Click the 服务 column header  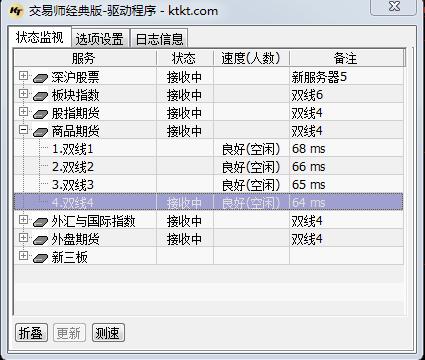pyautogui.click(x=85, y=58)
